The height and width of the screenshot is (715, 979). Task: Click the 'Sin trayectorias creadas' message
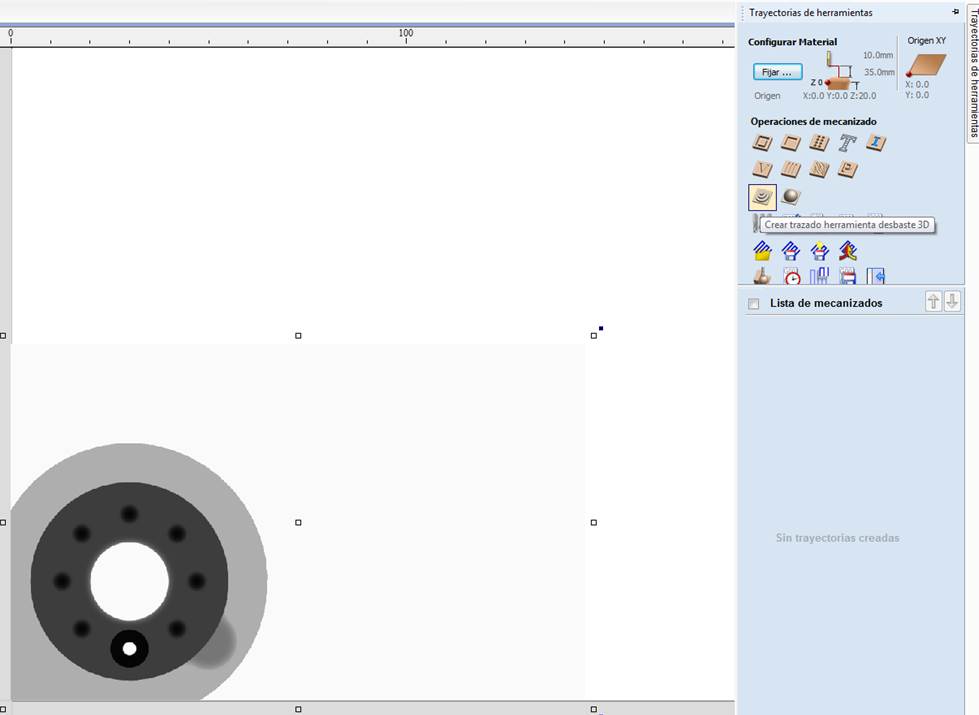[837, 538]
